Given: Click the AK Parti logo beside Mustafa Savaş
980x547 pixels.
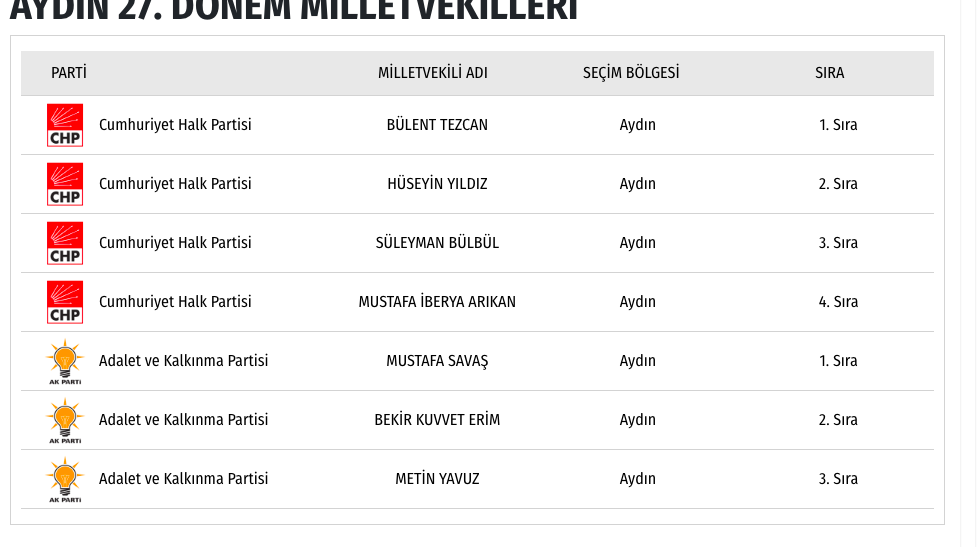Looking at the screenshot, I should coord(65,361).
